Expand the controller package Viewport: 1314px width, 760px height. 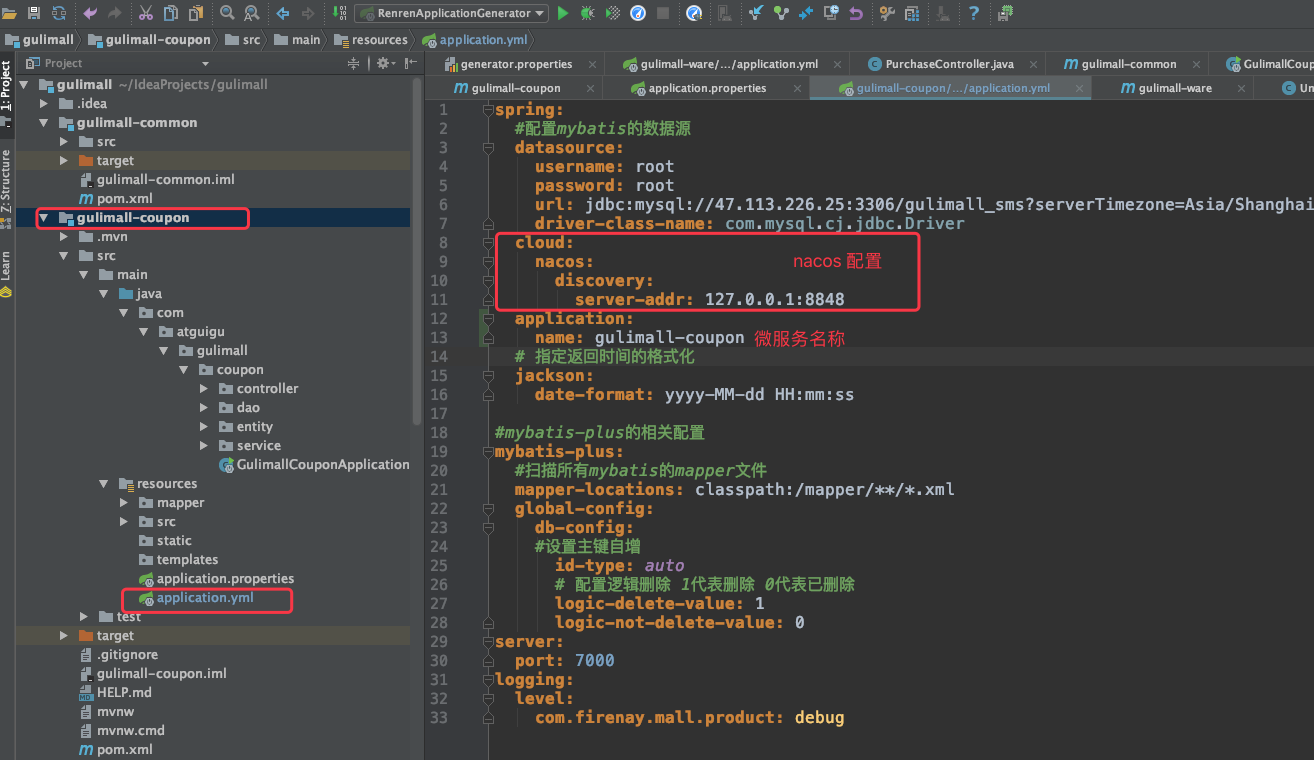tap(204, 389)
